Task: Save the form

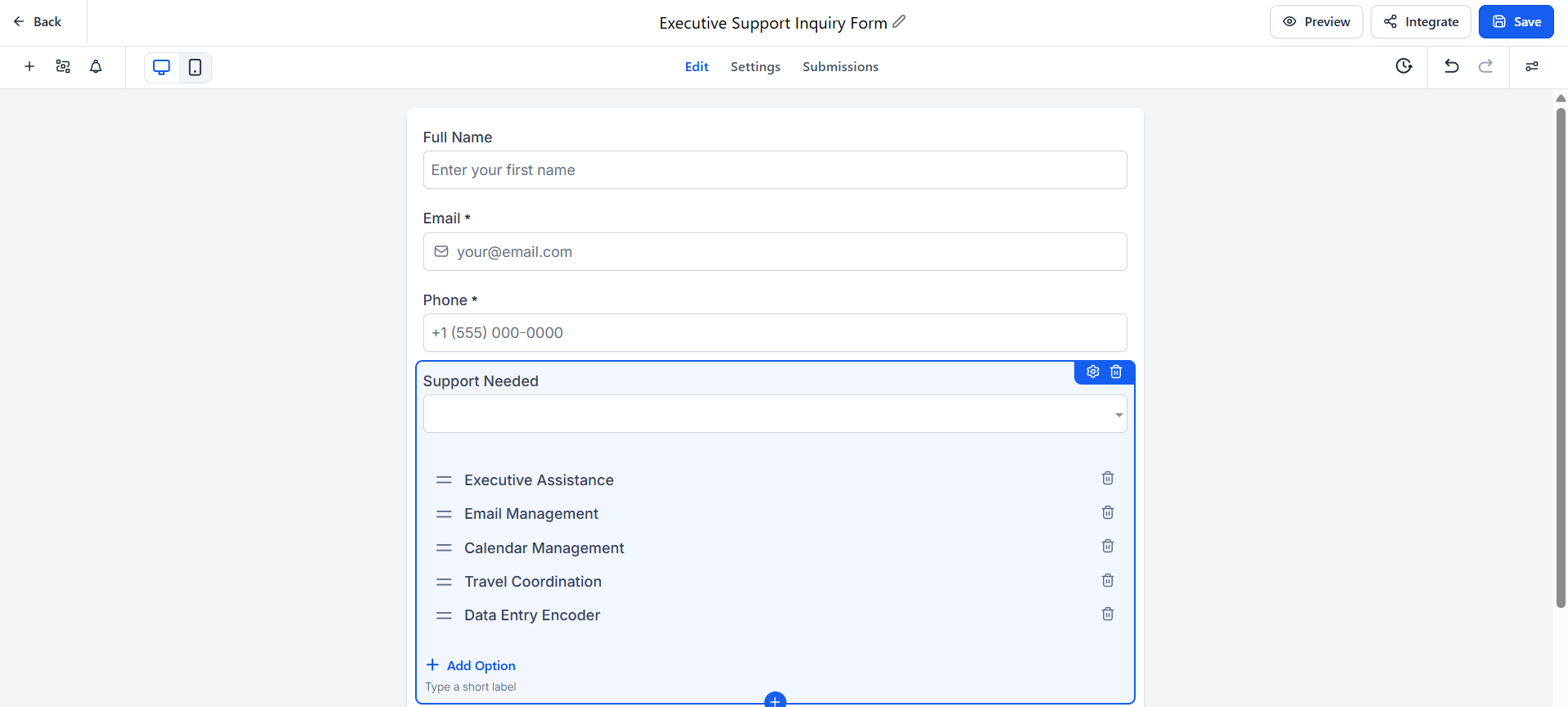Action: (1516, 22)
